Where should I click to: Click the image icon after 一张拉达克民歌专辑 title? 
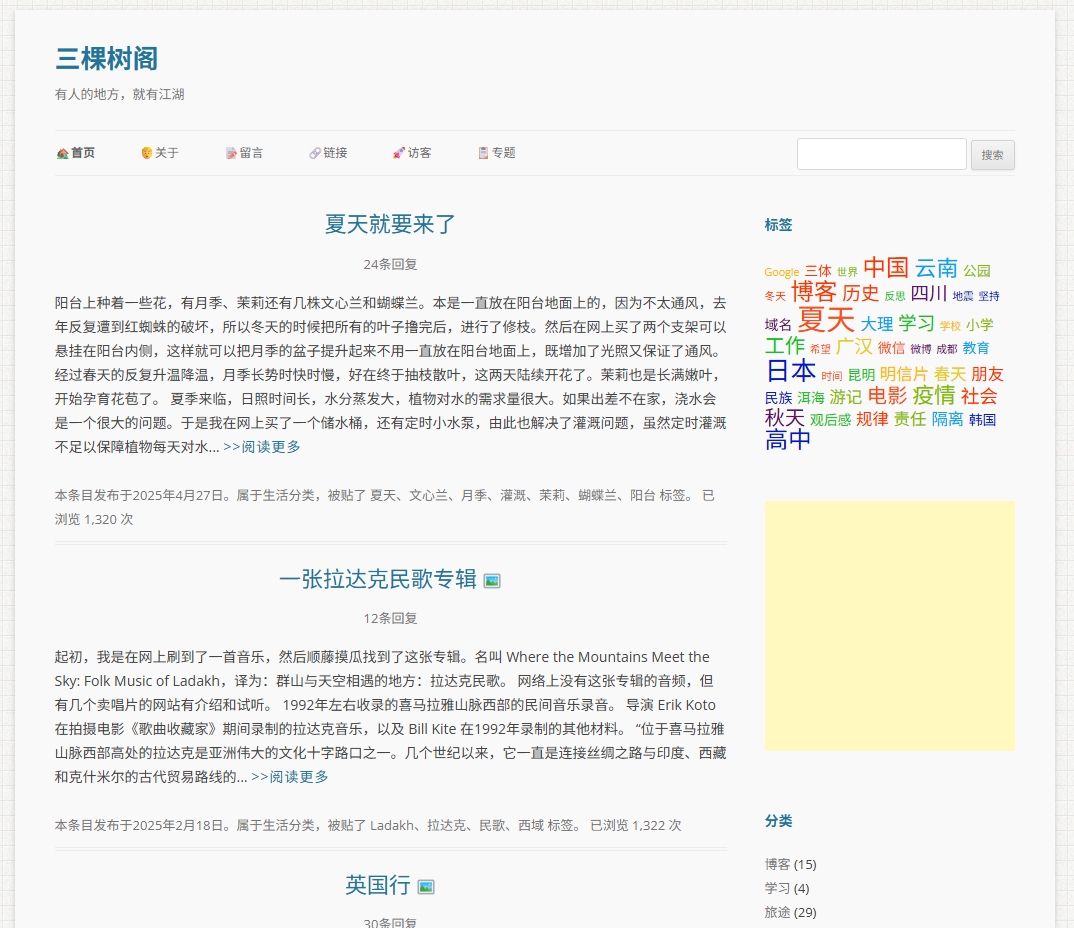(x=491, y=580)
